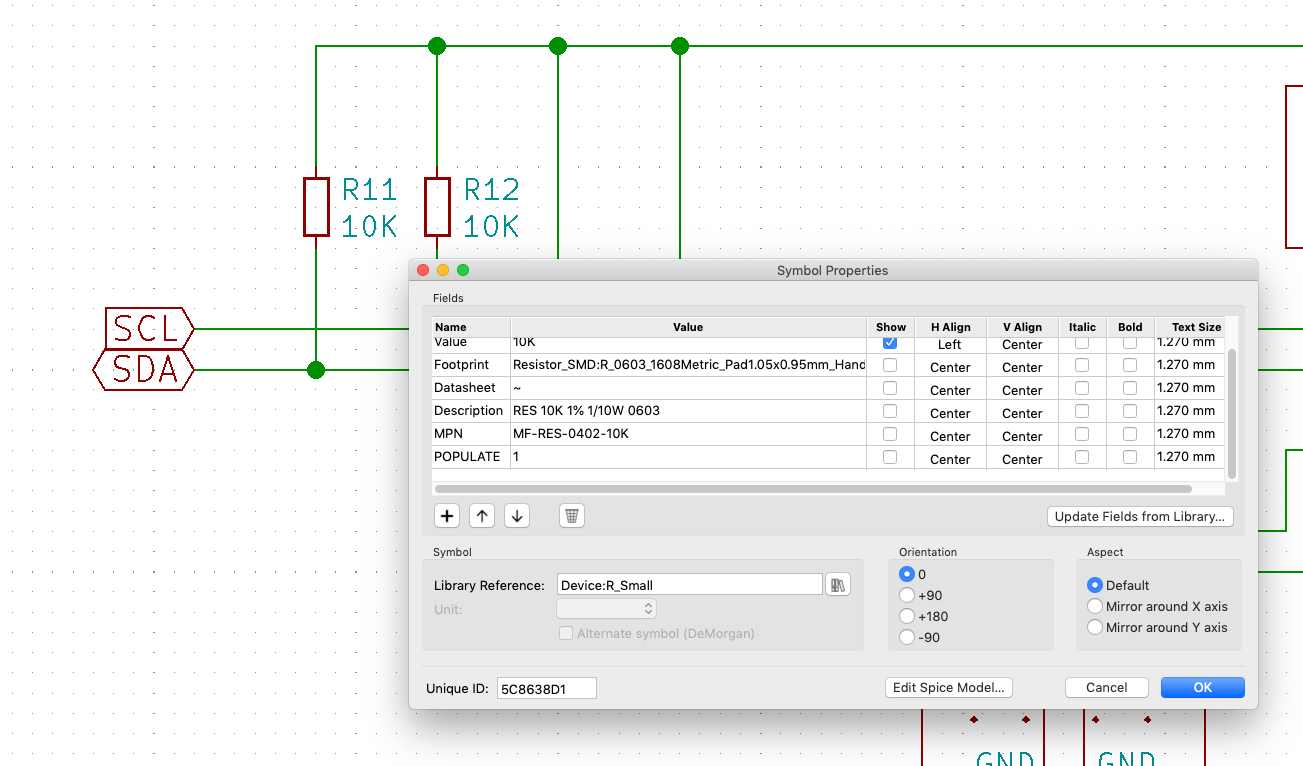The height and width of the screenshot is (766, 1303).
Task: Delete selected field with trash icon
Action: [x=571, y=515]
